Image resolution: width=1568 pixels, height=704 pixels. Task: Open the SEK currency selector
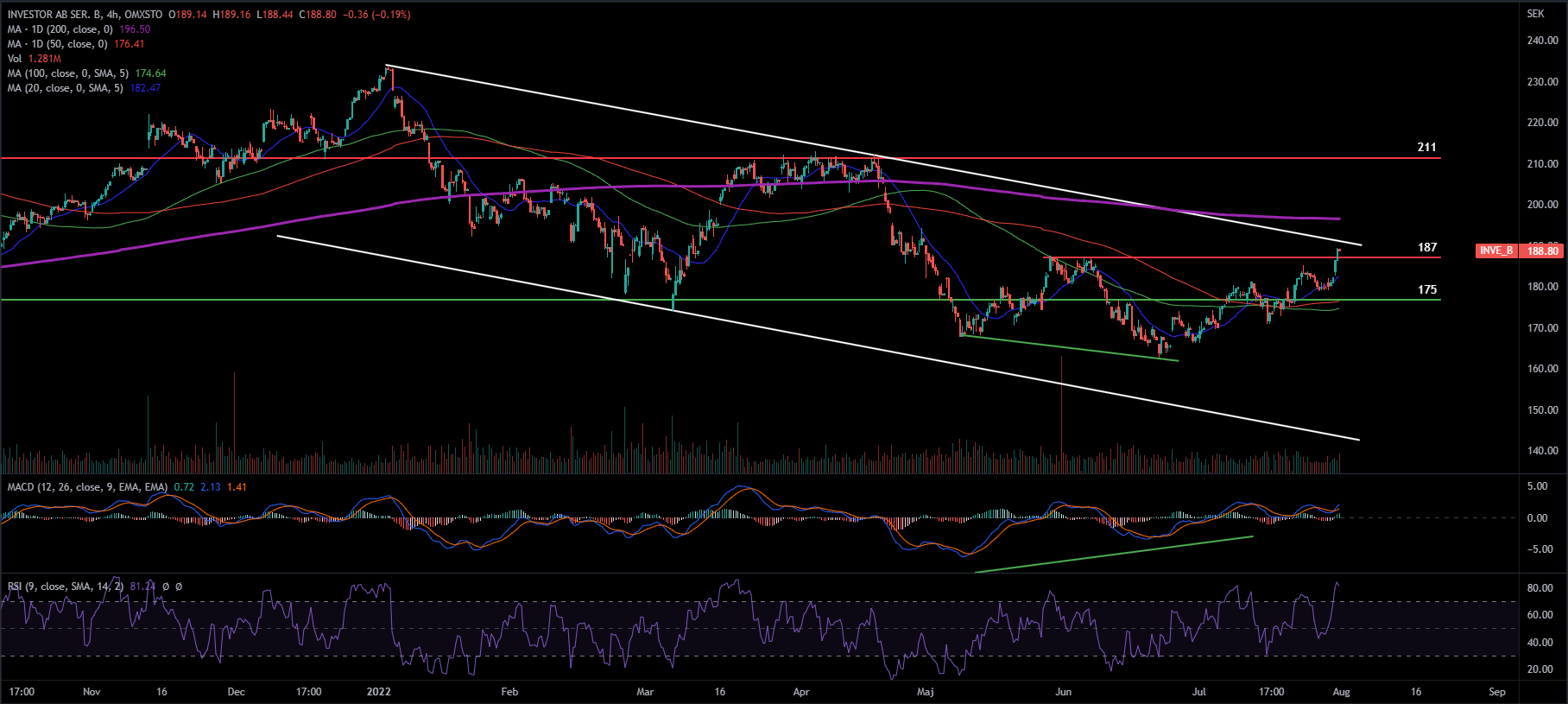tap(1535, 14)
